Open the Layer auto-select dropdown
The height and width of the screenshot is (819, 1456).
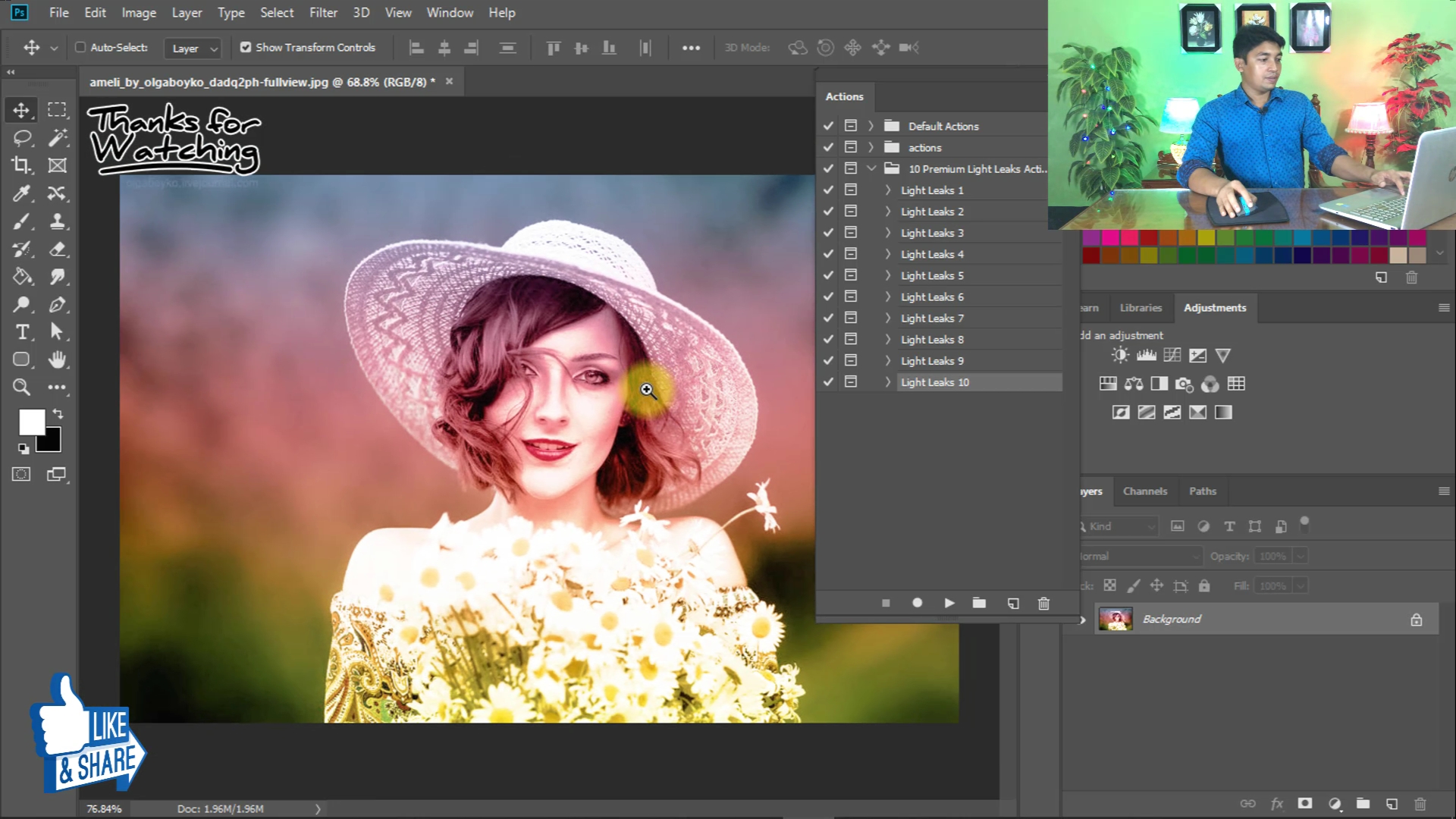point(193,48)
